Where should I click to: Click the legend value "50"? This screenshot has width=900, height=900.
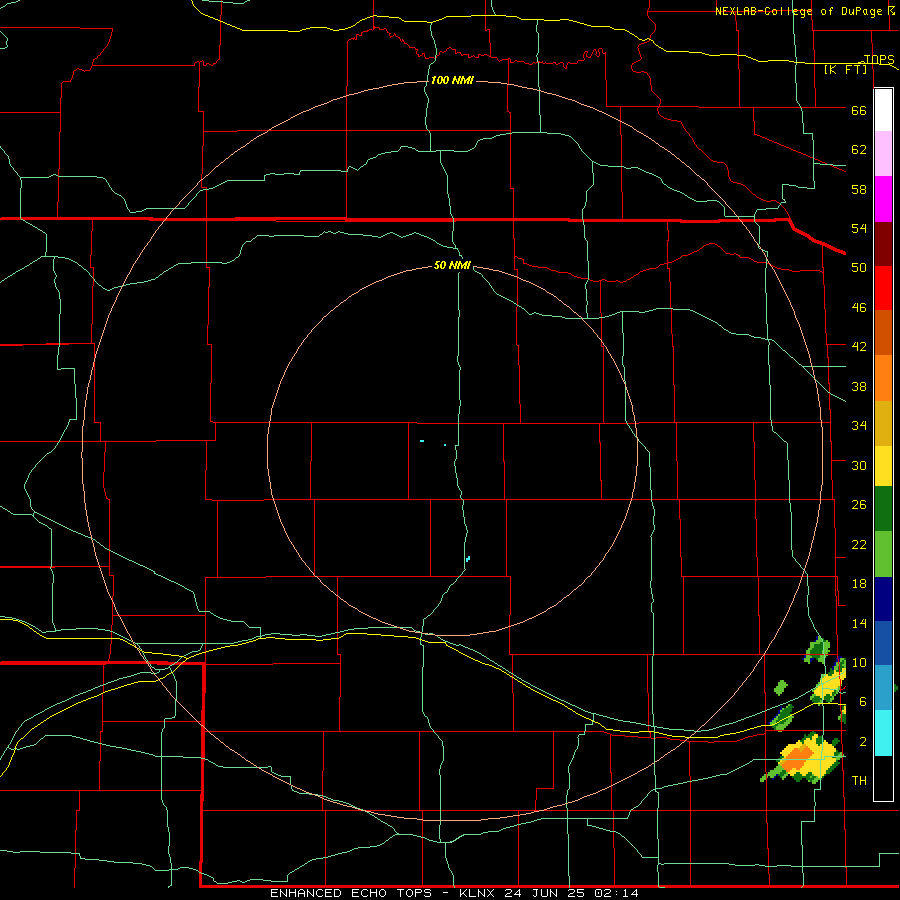[x=859, y=267]
